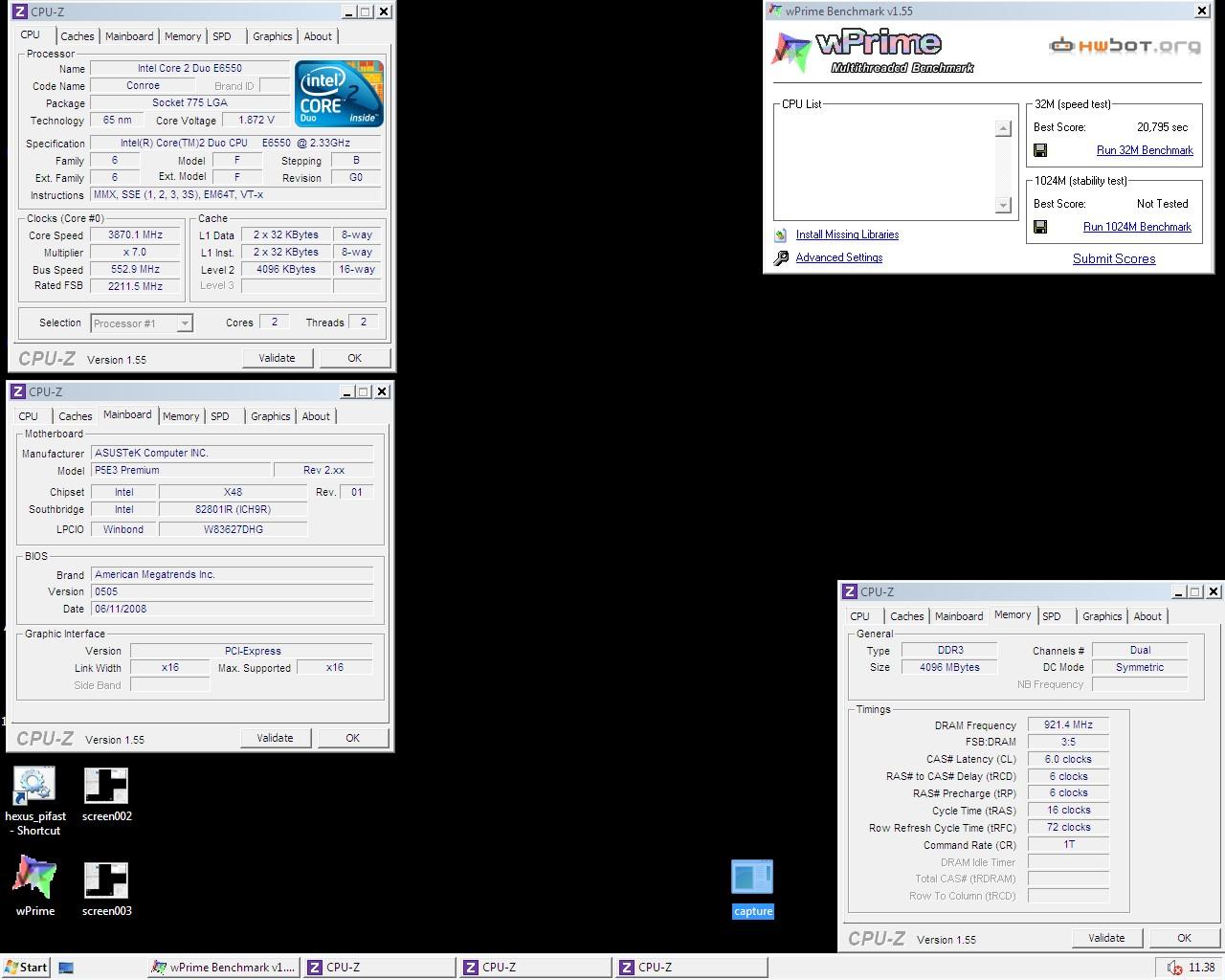Click the 1024M "Not Tested" best score value
1225x980 pixels.
point(1162,204)
